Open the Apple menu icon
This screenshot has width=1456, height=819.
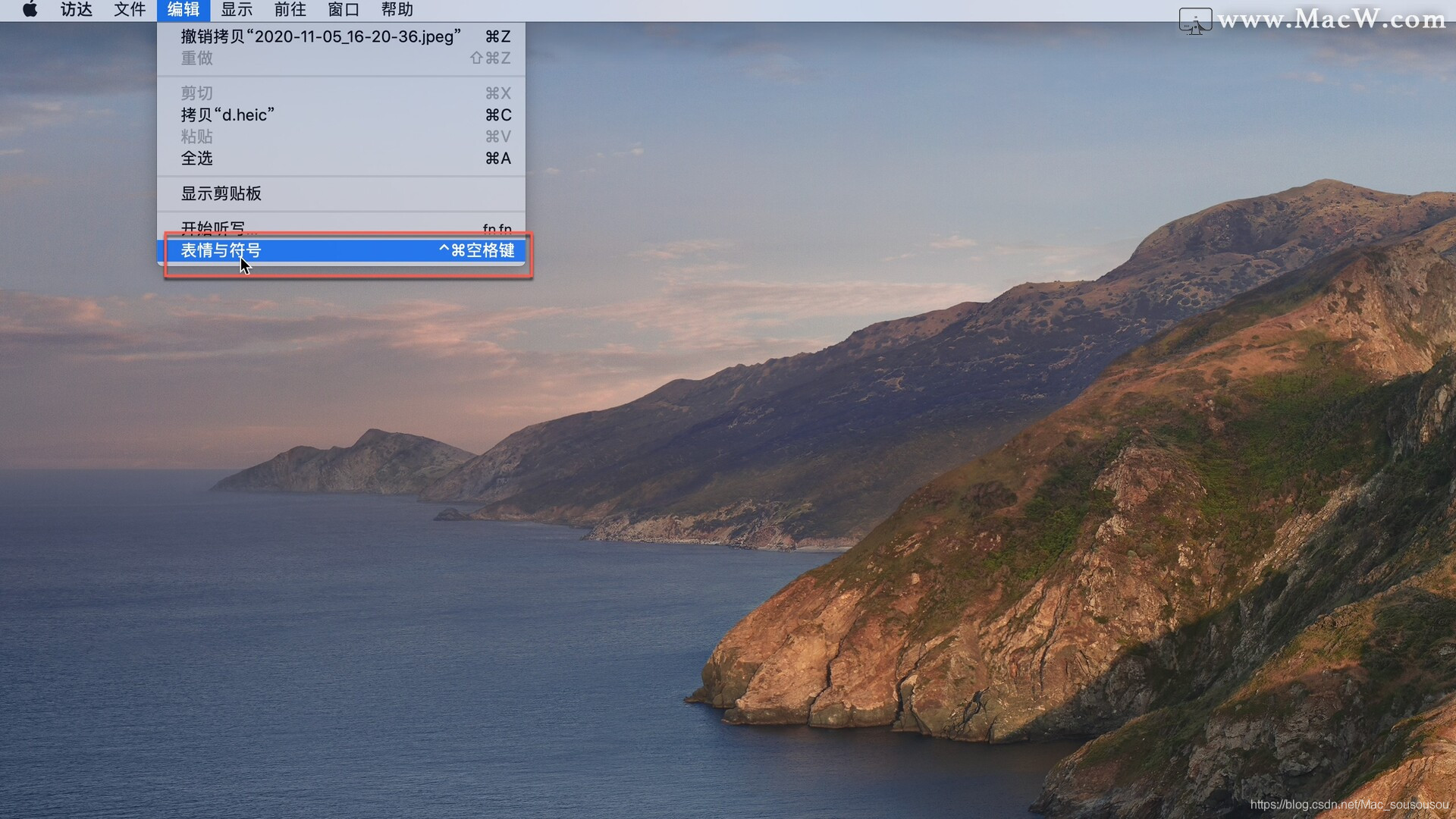click(x=30, y=10)
